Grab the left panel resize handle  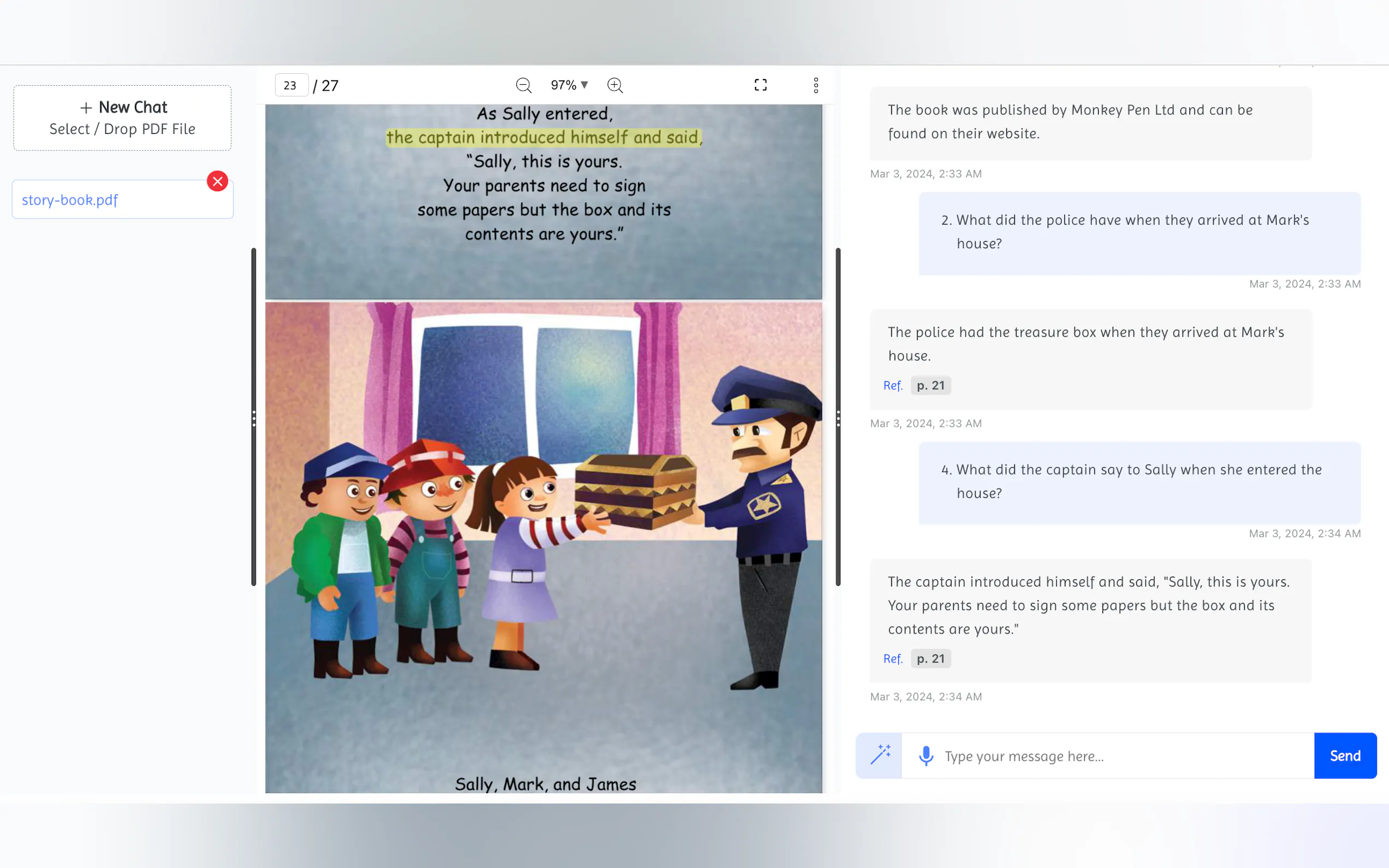(x=254, y=418)
